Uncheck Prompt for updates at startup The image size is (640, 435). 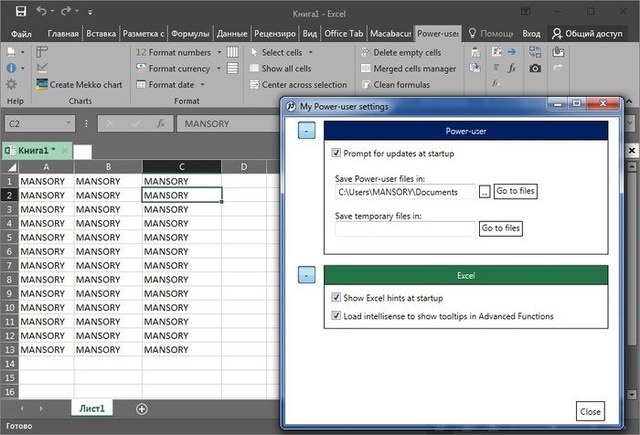click(x=335, y=154)
